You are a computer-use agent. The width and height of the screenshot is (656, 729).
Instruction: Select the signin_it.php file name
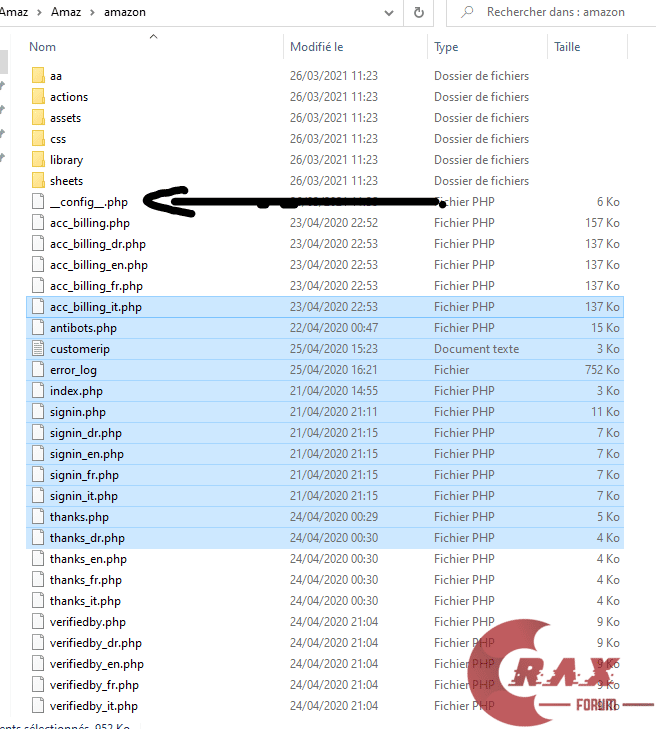point(84,496)
